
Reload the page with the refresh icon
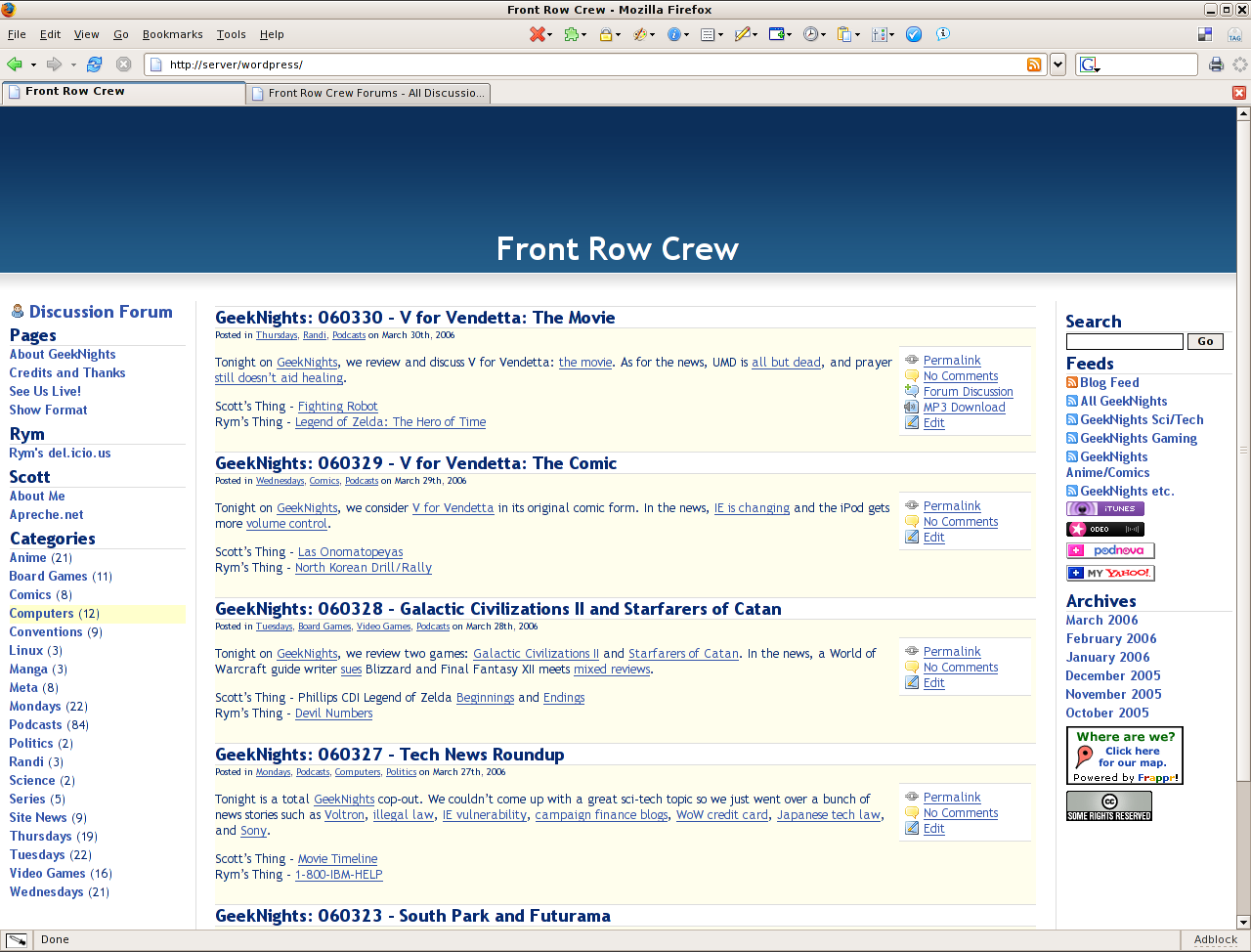[95, 65]
